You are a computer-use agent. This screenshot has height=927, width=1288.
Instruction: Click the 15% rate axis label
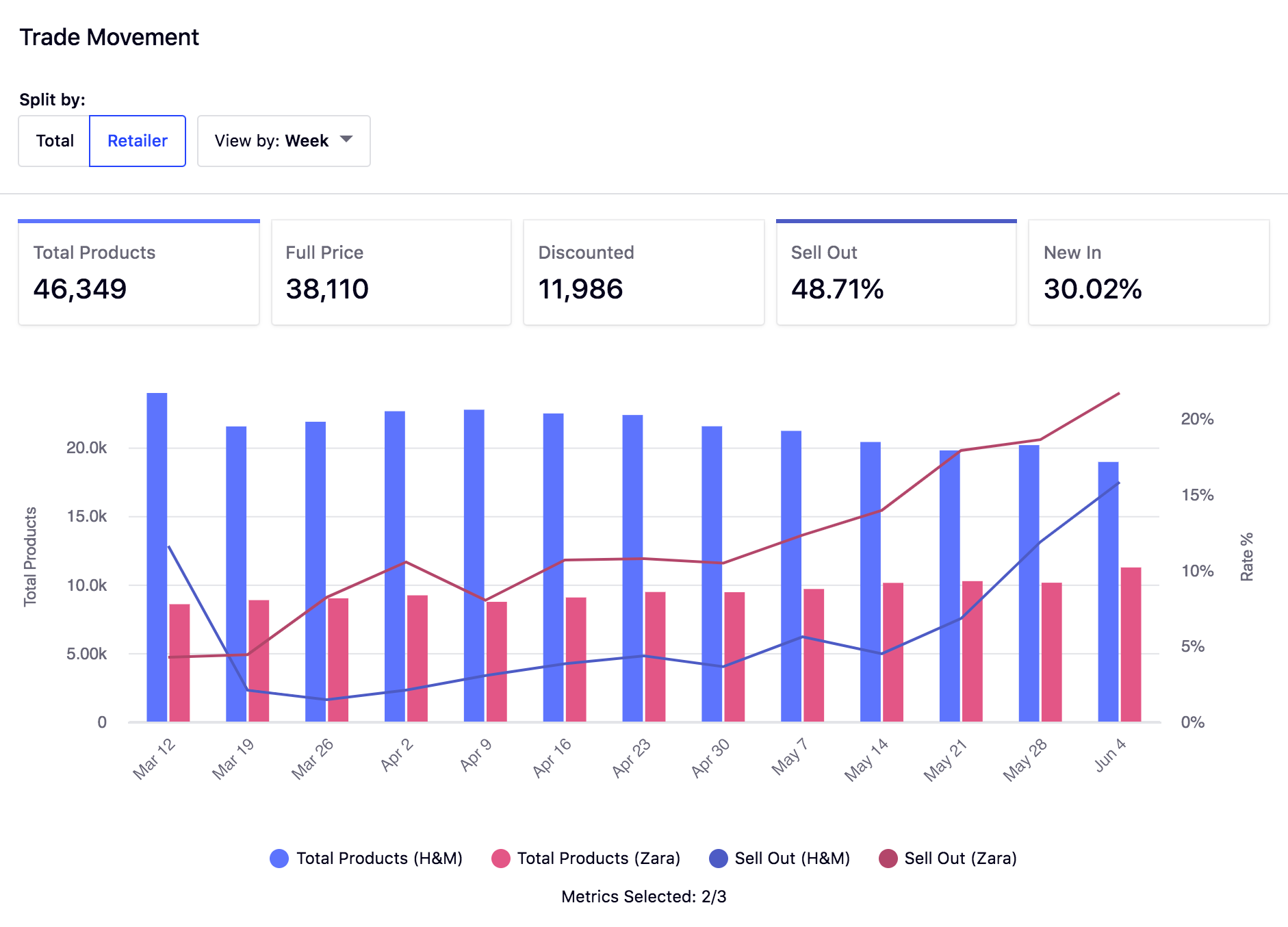(x=1197, y=495)
